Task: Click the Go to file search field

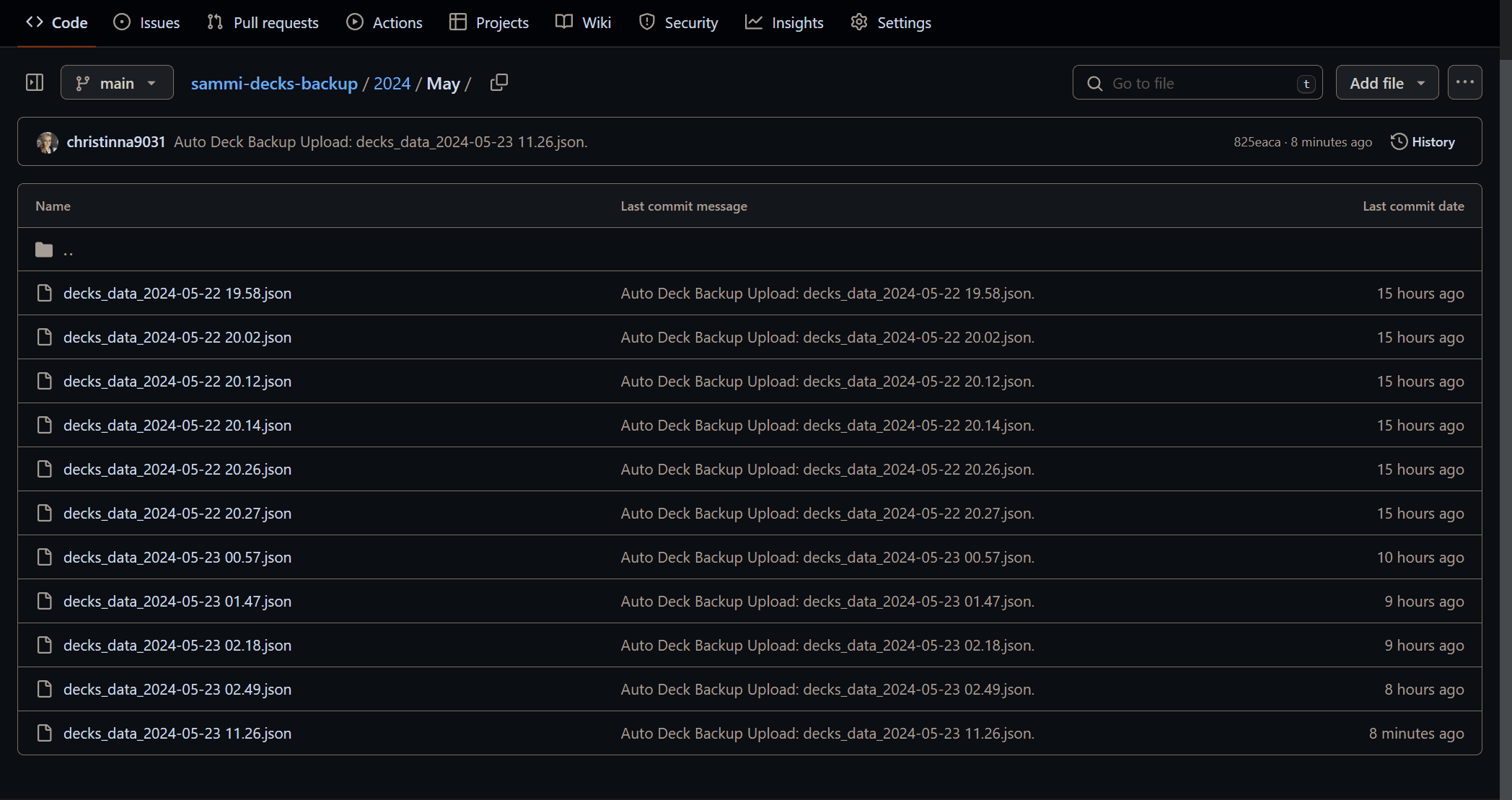Action: [1197, 82]
